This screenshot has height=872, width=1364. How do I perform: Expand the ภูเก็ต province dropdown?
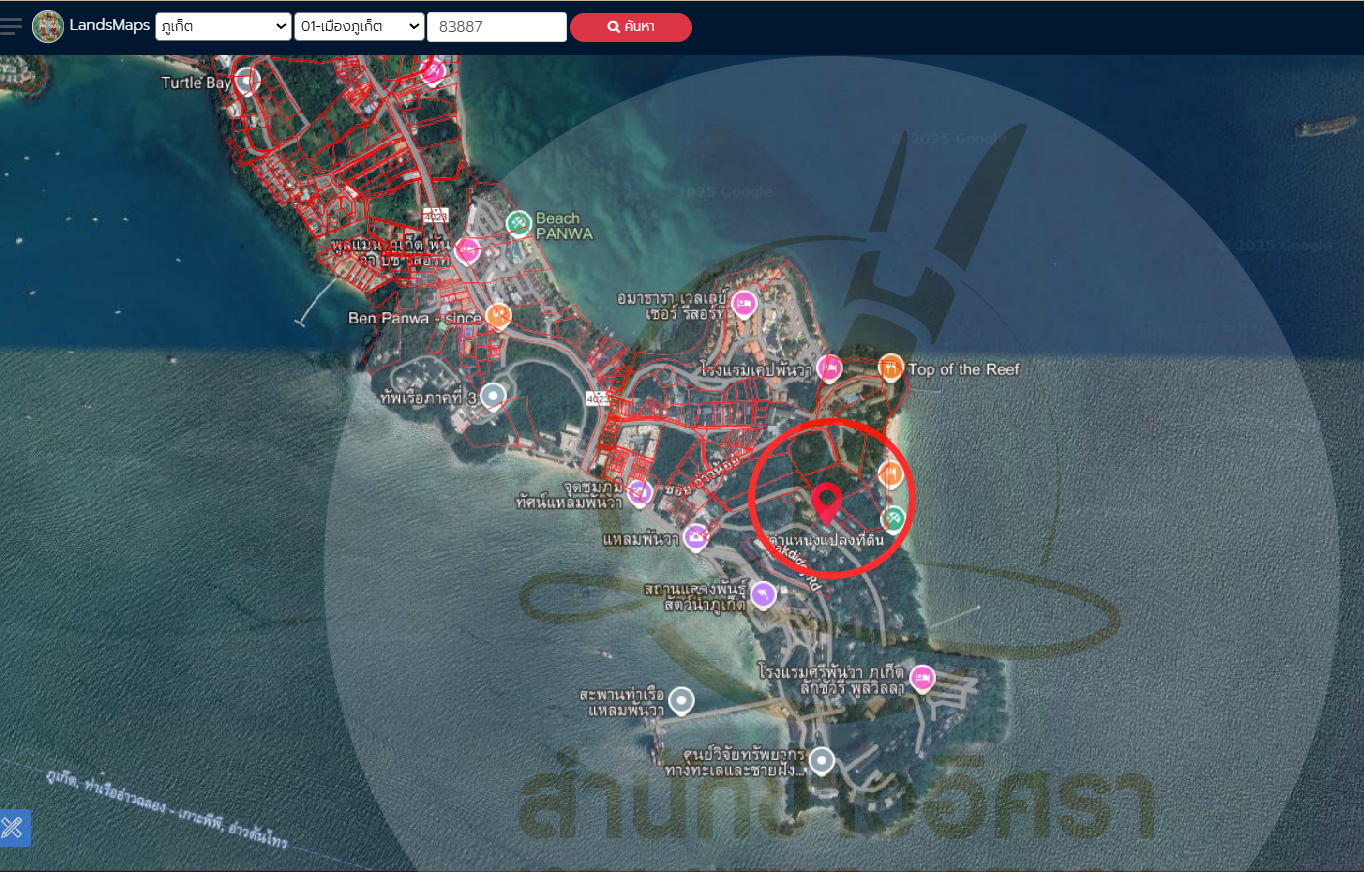[223, 27]
